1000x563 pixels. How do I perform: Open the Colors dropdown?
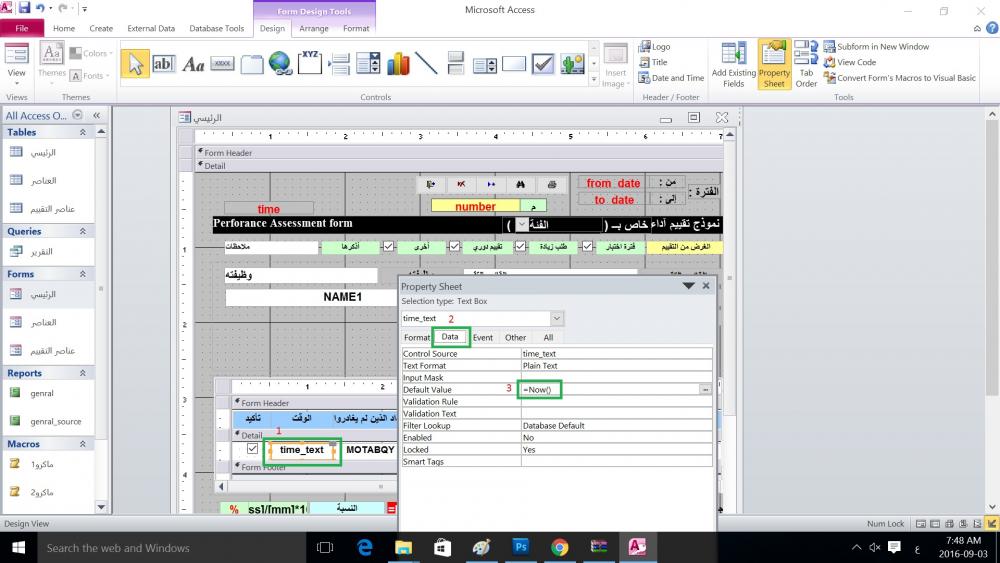tap(91, 54)
